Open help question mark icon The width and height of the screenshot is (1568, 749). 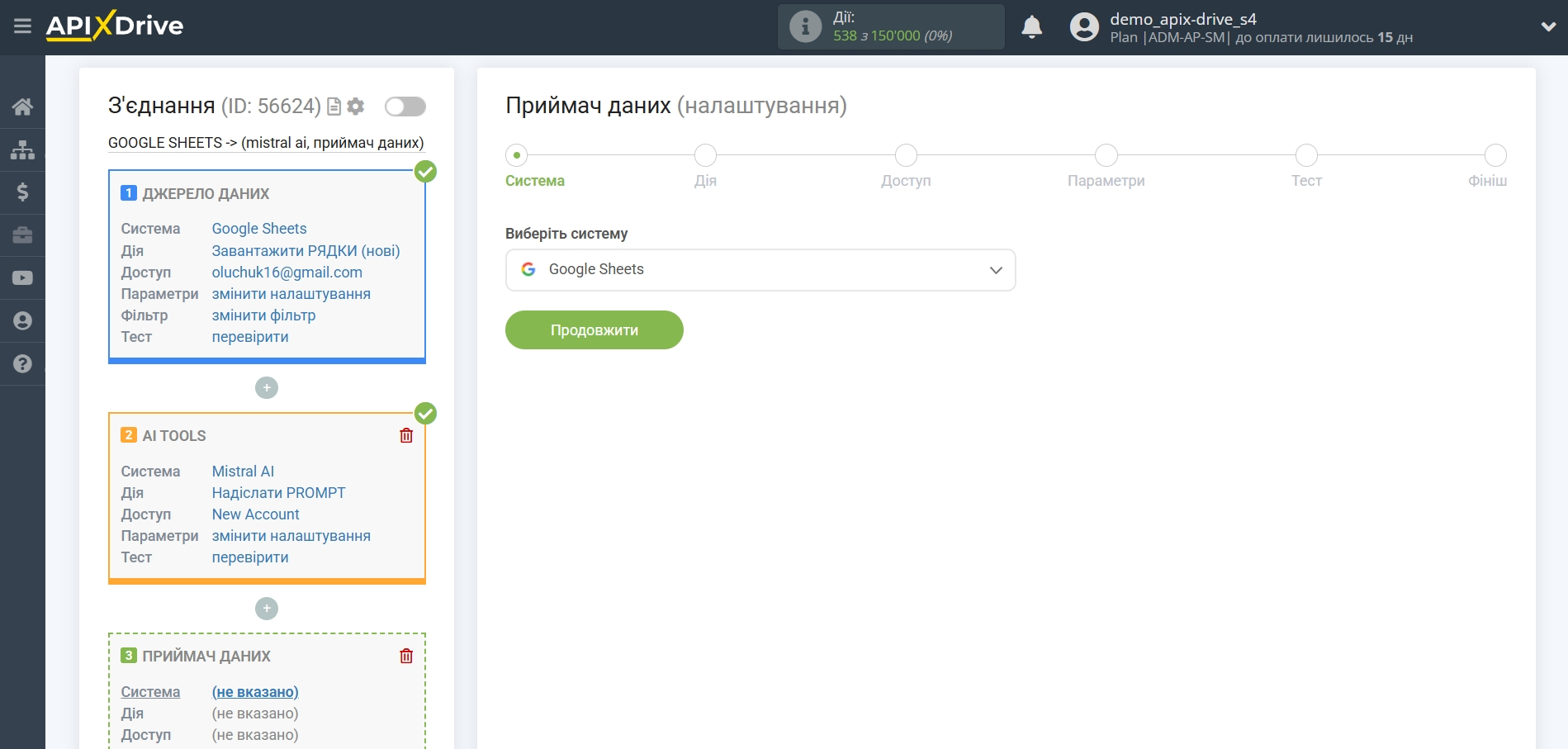tap(22, 364)
